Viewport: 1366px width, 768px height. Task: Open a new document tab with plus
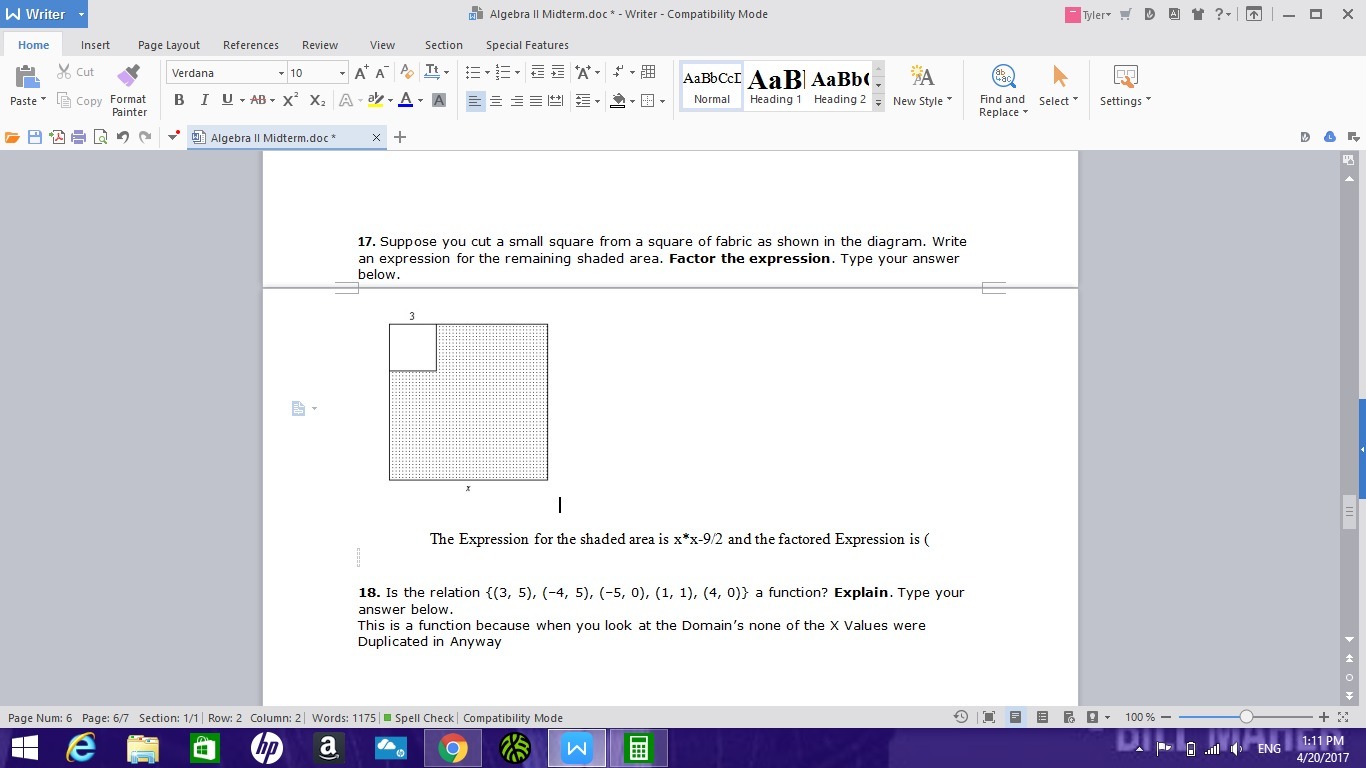tap(400, 137)
